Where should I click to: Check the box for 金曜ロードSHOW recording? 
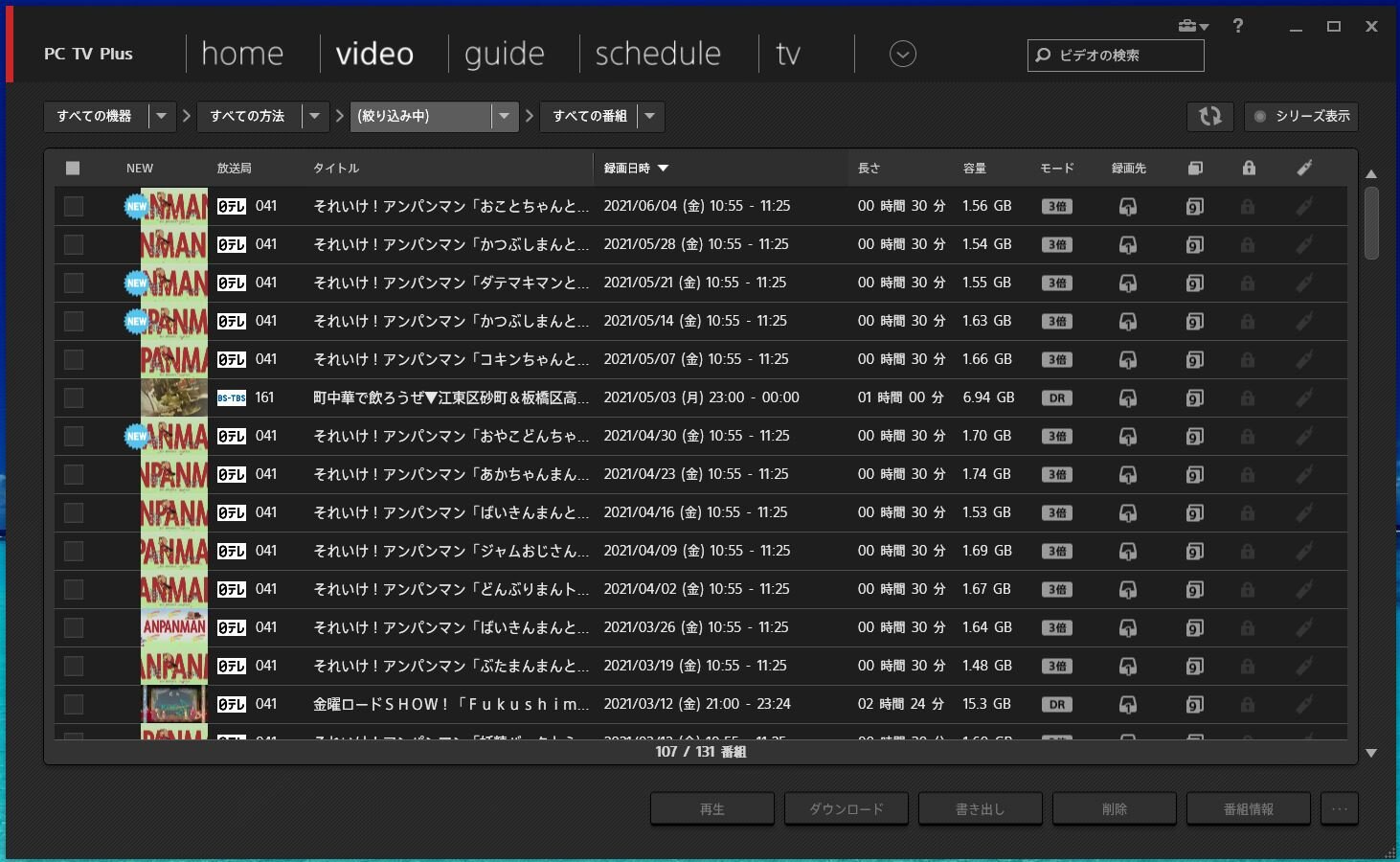(74, 704)
